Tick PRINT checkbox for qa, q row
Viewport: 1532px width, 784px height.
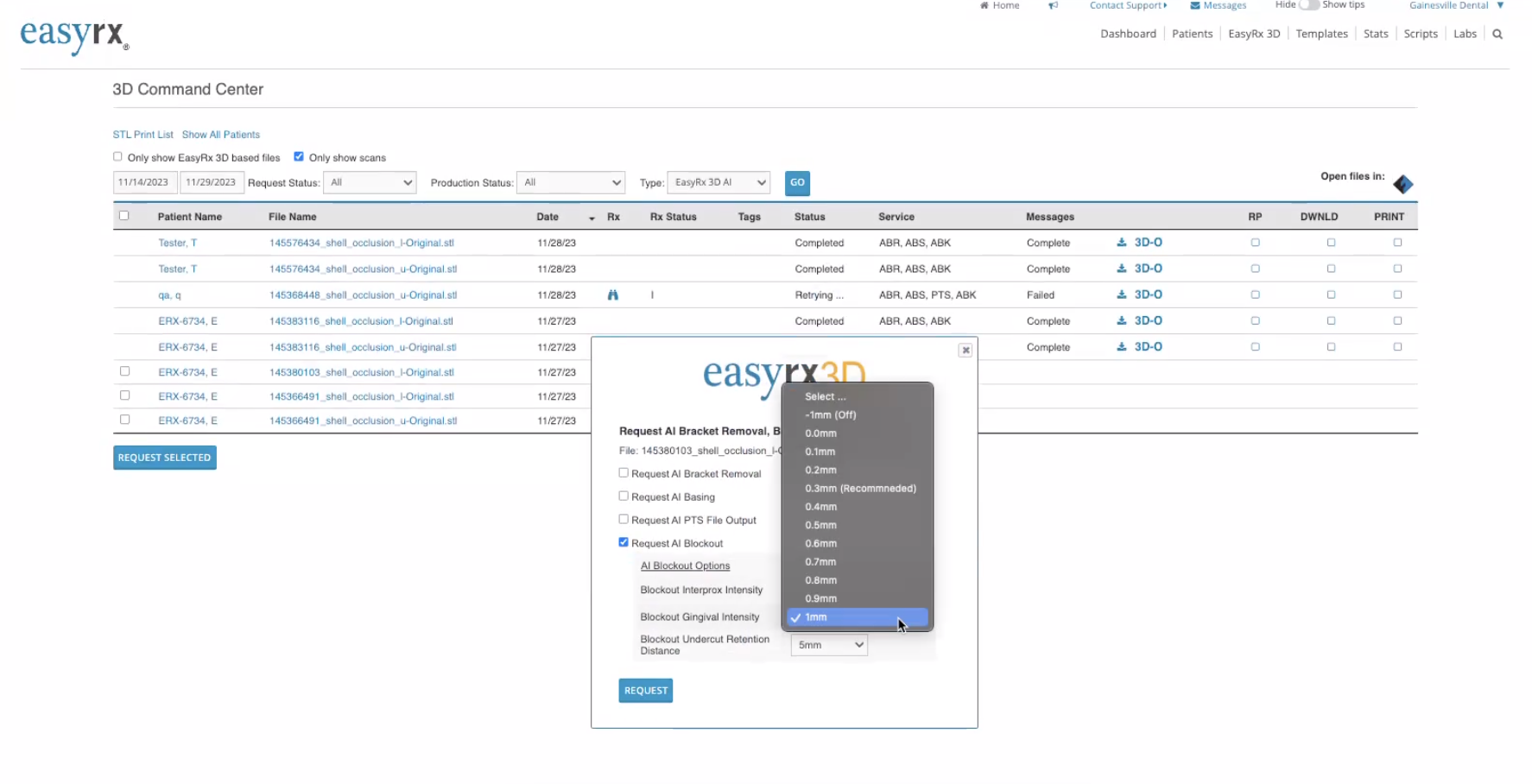pyautogui.click(x=1397, y=294)
